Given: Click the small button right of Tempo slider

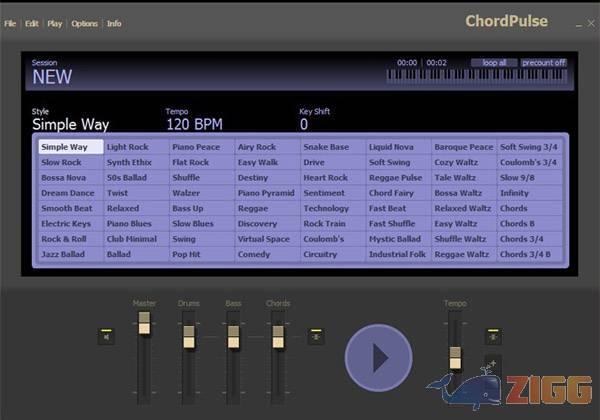Looking at the screenshot, I should pyautogui.click(x=491, y=336).
